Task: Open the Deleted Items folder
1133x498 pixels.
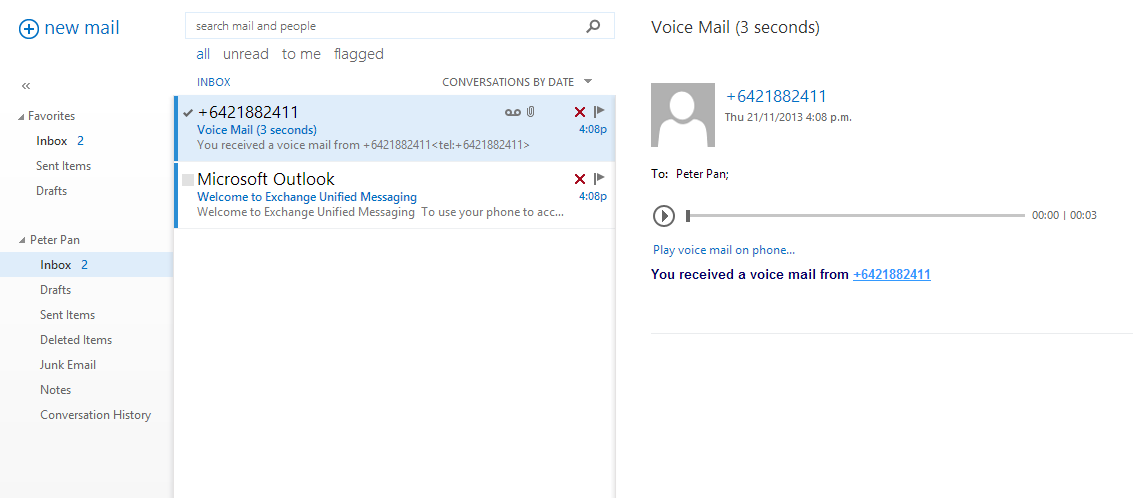Action: (76, 340)
